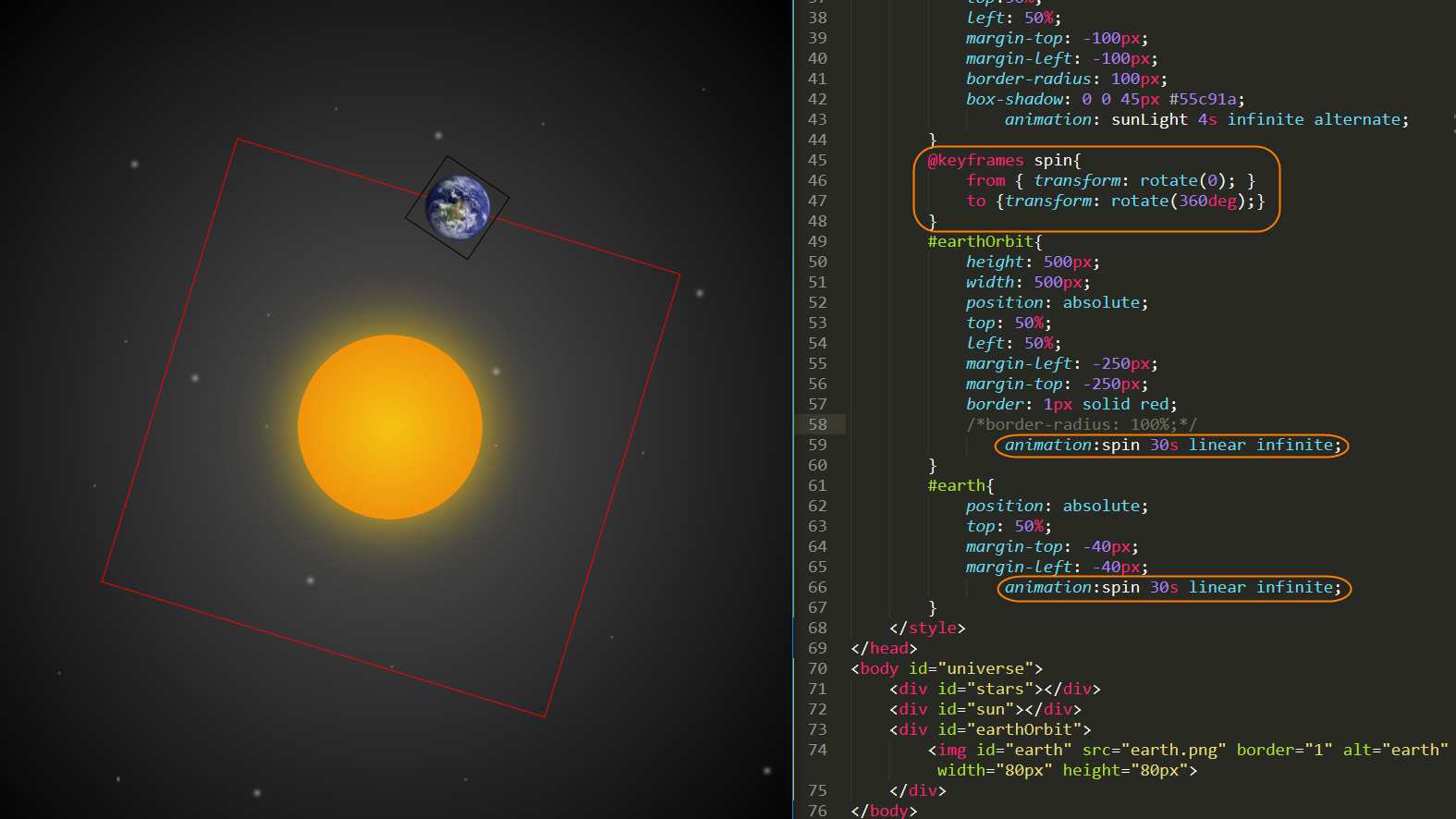Place cursor on the @keyframes keyword
The image size is (1456, 819).
975,160
